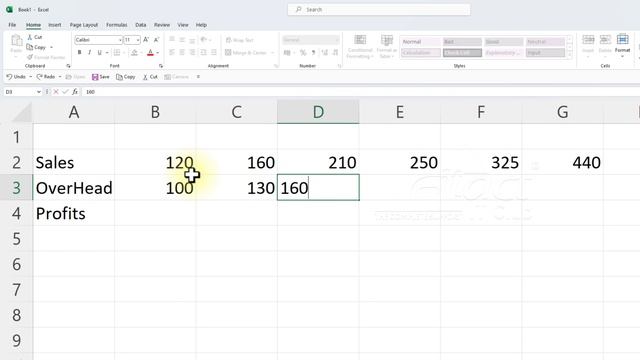The image size is (640, 360).
Task: Click Decrease Decimal icon
Action: (x=335, y=53)
